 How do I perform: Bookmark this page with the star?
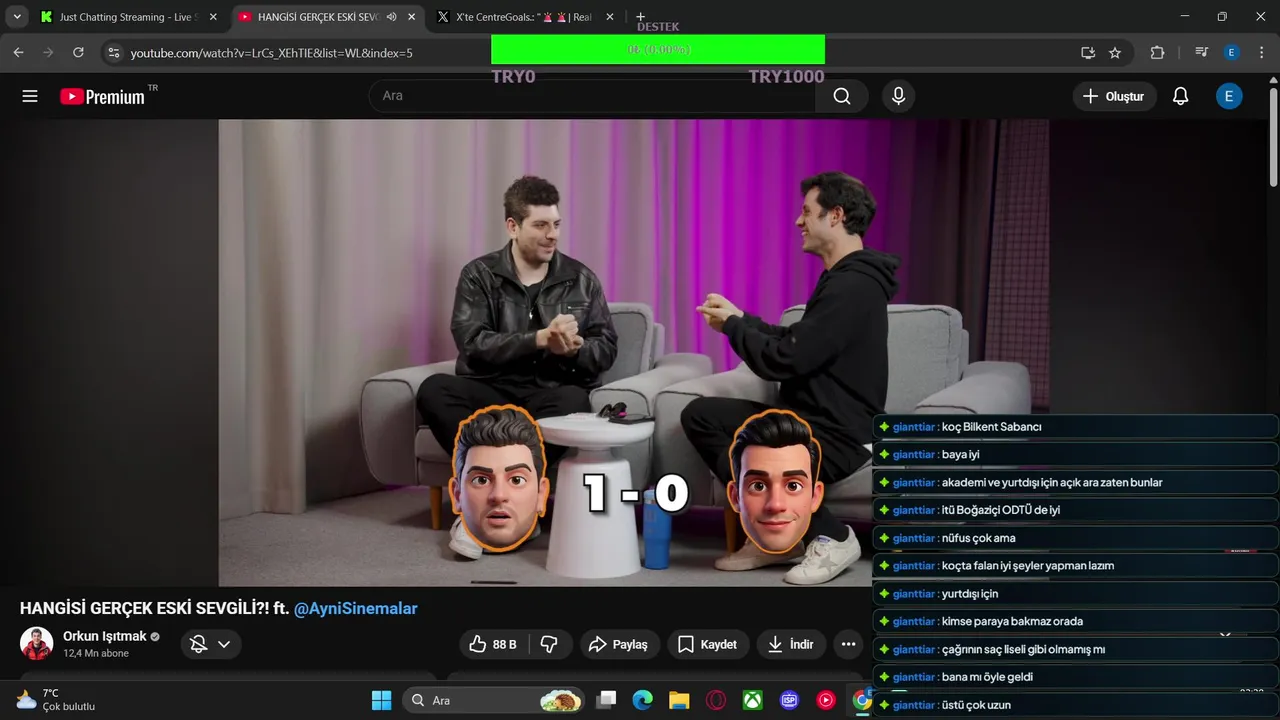(x=1115, y=52)
